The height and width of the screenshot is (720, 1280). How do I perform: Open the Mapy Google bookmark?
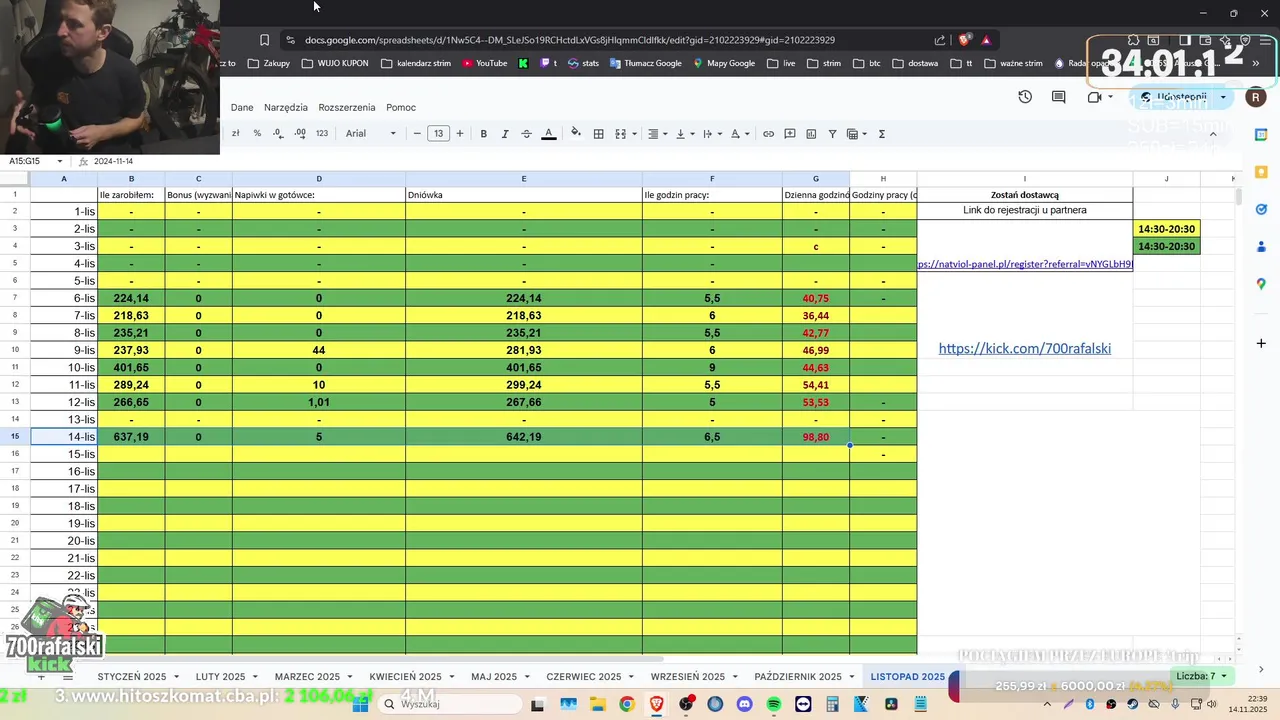pyautogui.click(x=724, y=63)
